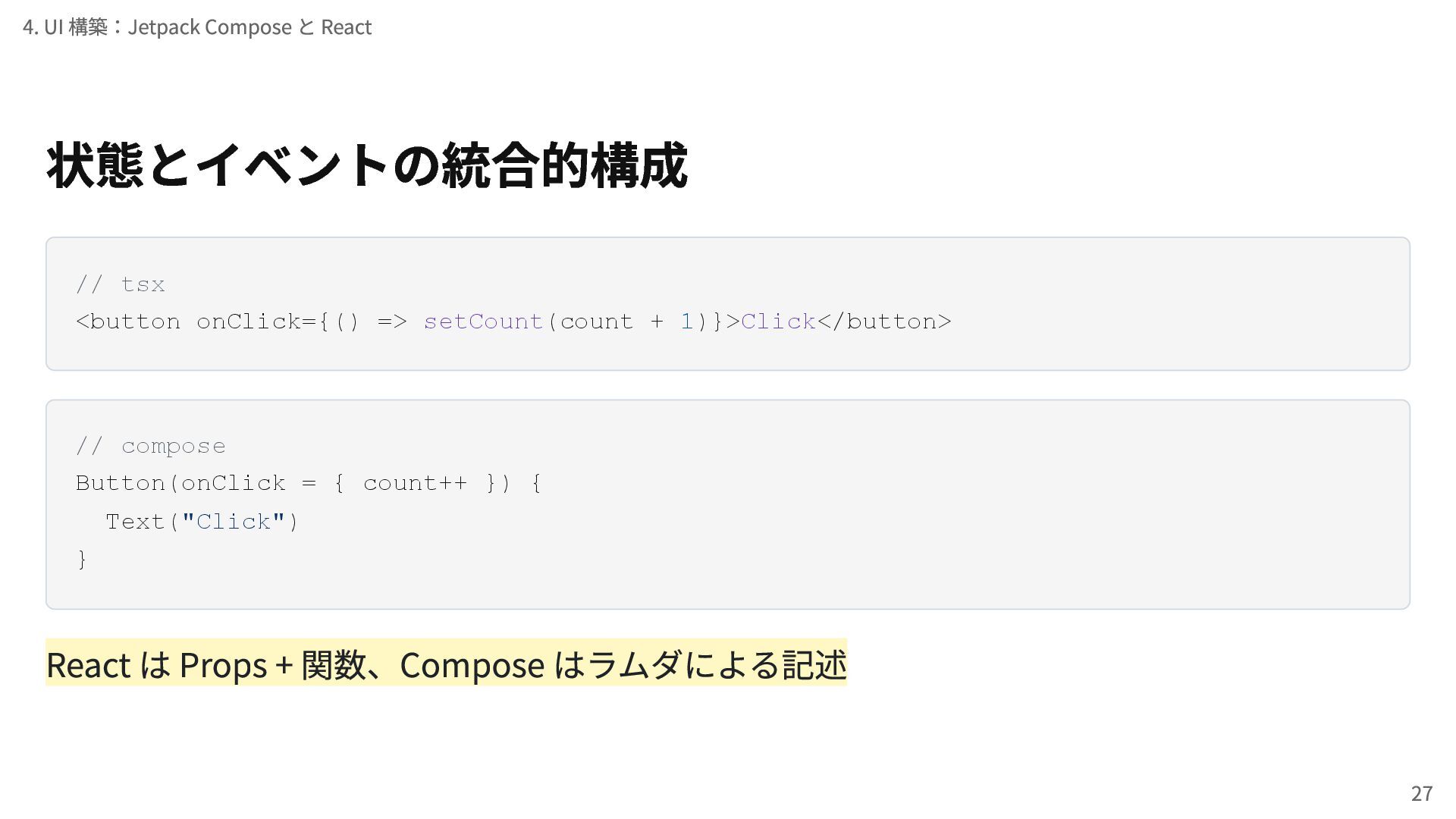Click the Text("Click") line in the Compose code

tap(202, 522)
